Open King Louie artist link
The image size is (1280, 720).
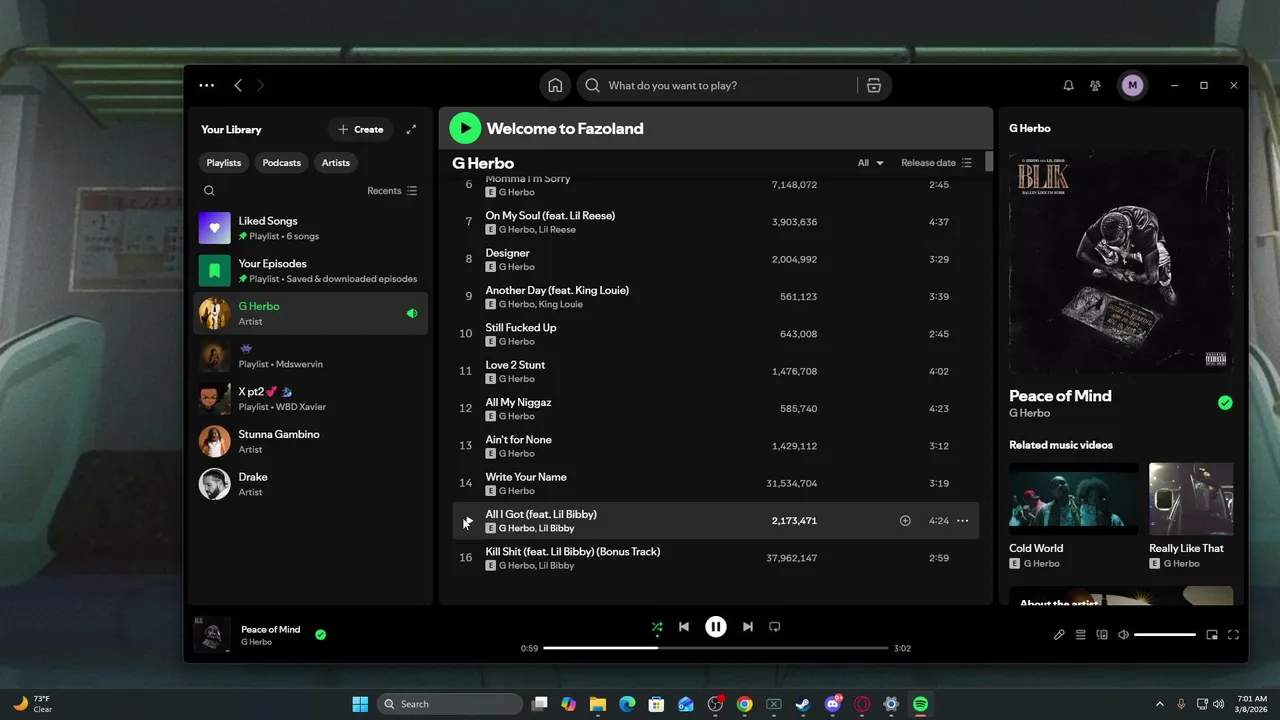561,304
